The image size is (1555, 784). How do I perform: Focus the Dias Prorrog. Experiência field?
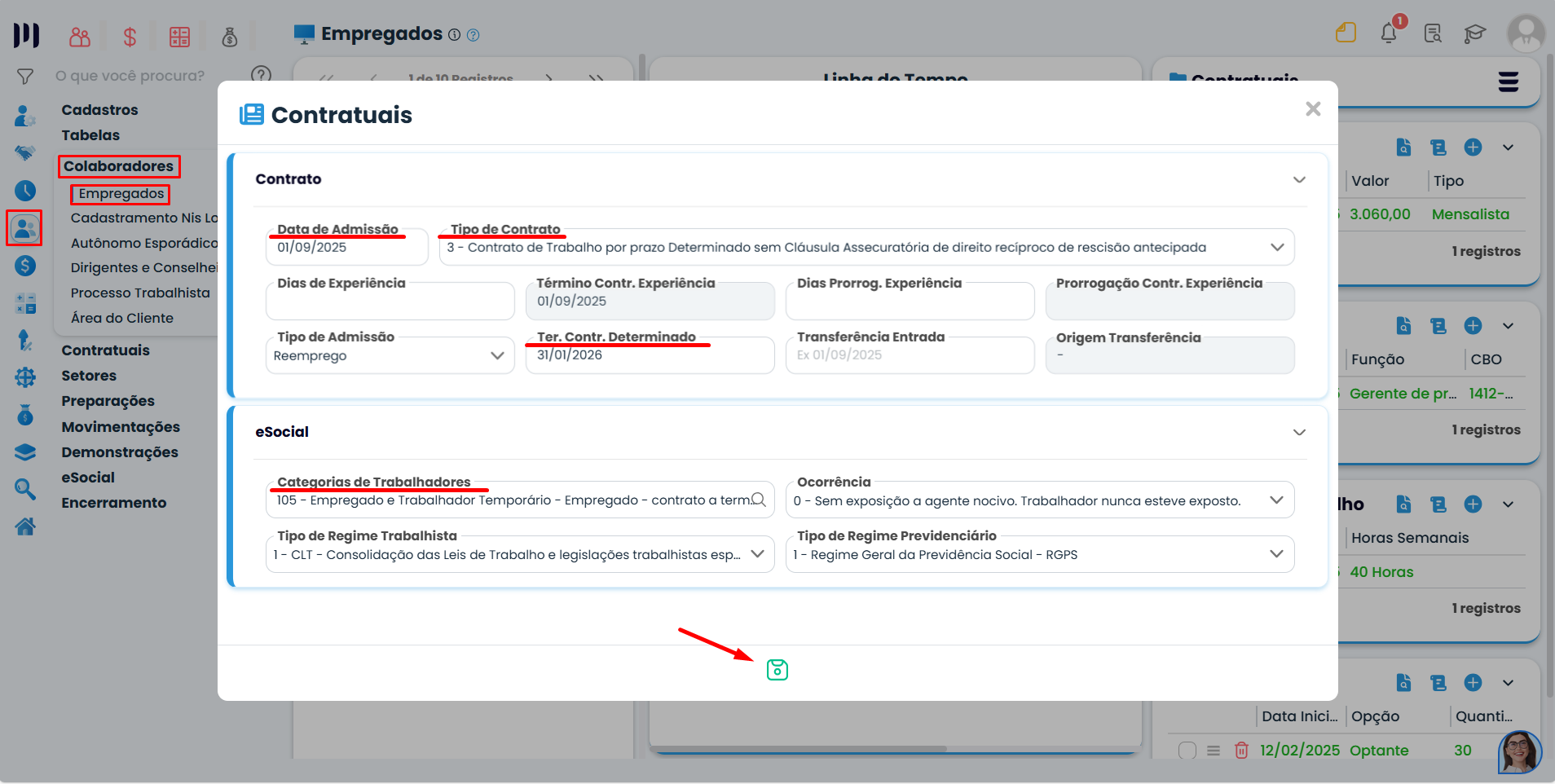910,302
